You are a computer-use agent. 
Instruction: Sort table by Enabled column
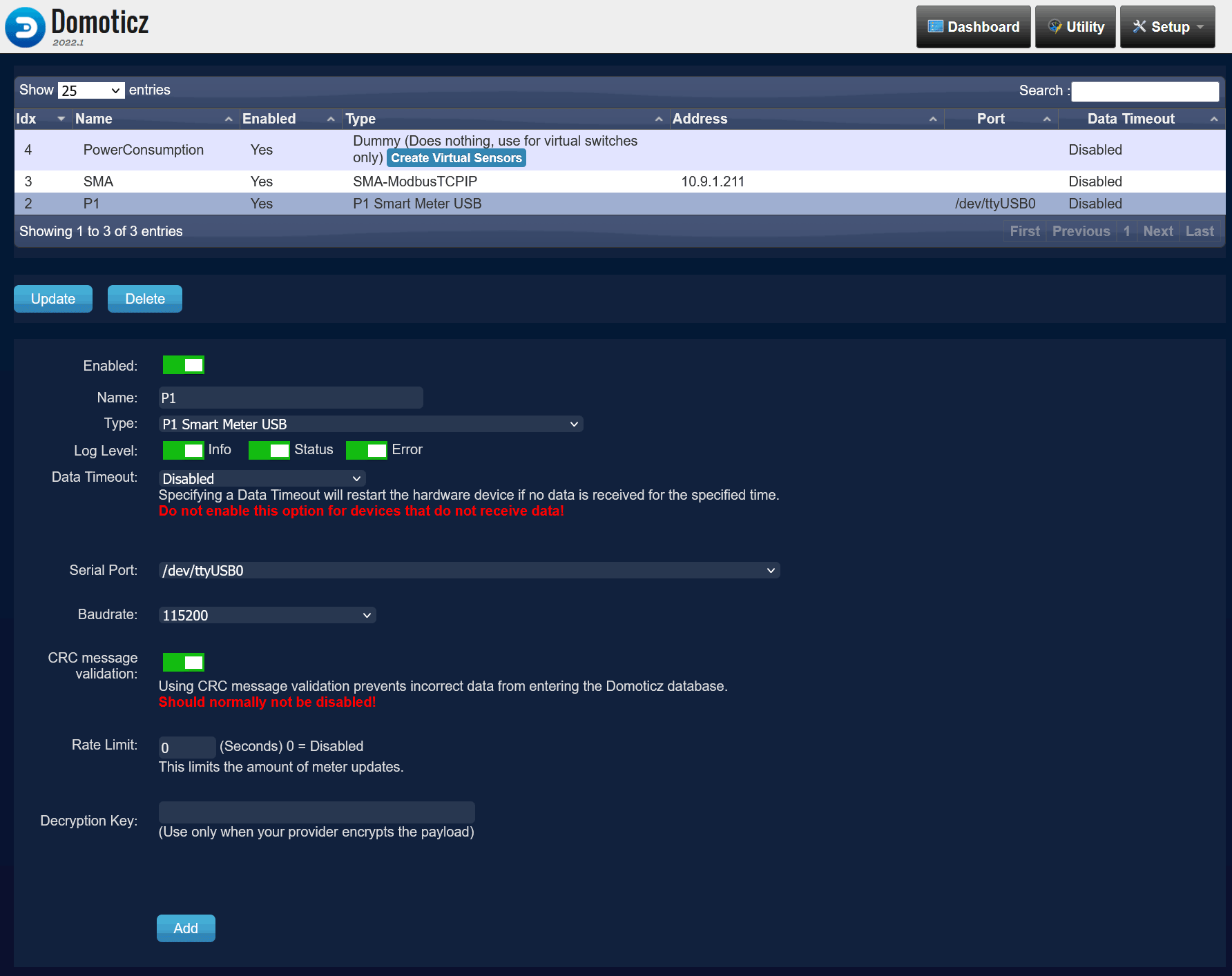(290, 119)
